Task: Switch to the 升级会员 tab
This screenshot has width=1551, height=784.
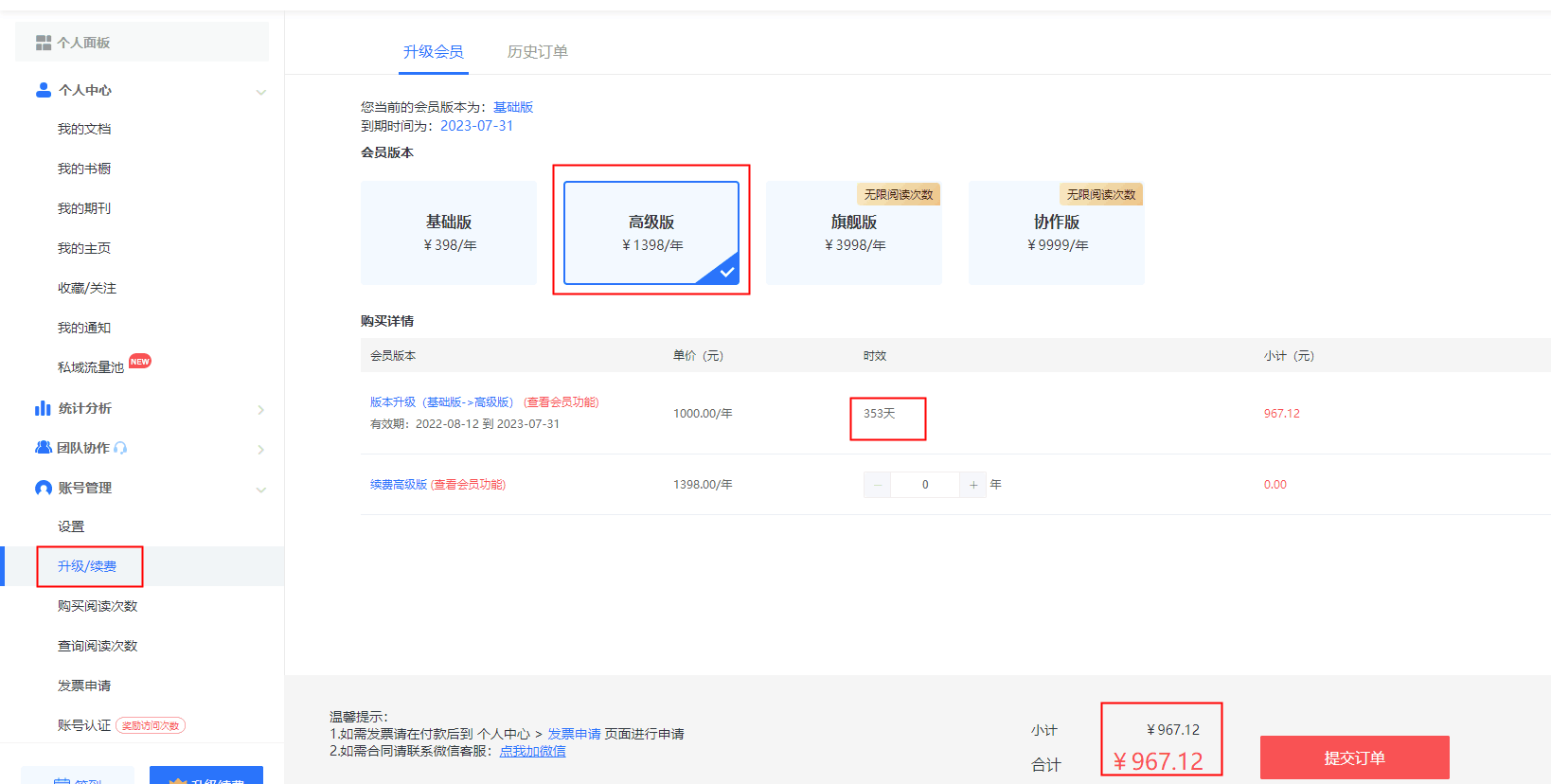Action: point(434,52)
